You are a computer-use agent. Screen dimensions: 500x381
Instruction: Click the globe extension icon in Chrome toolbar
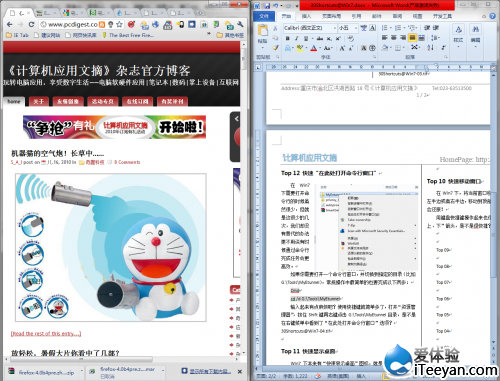coord(155,24)
